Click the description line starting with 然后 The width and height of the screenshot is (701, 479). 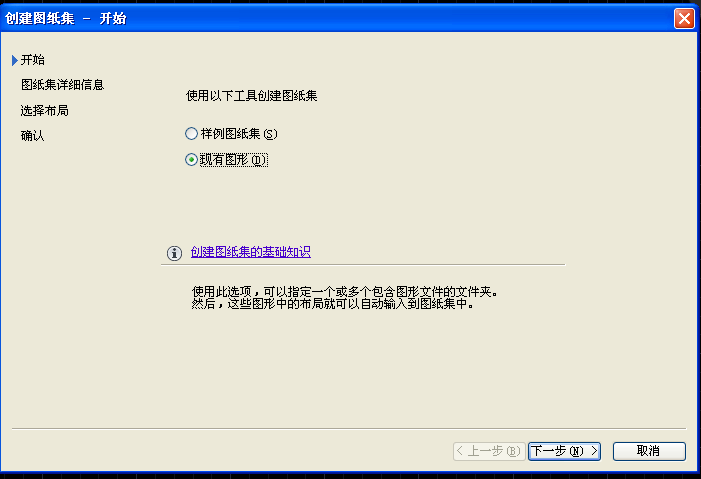click(330, 304)
